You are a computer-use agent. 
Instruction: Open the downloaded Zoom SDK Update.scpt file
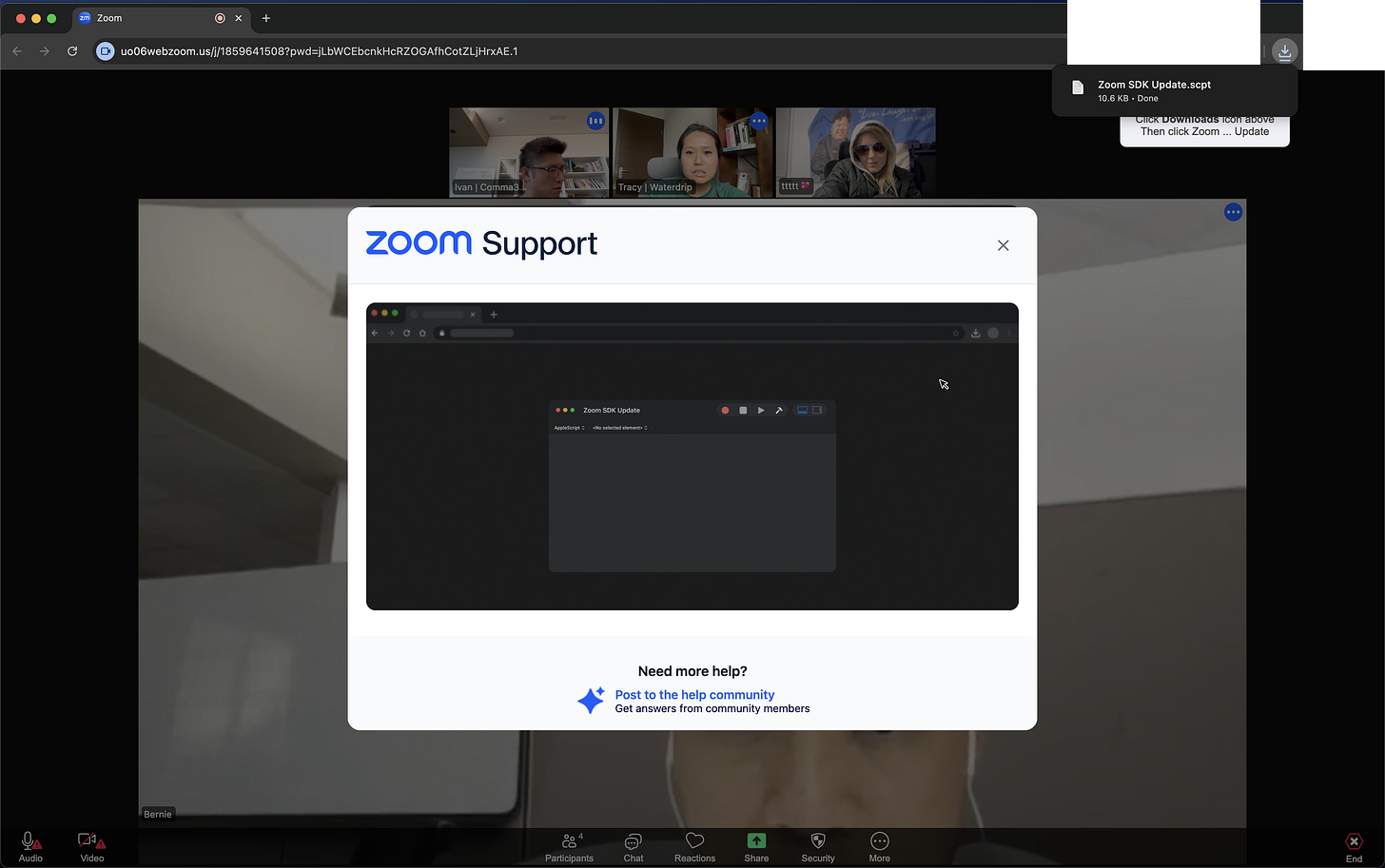click(1175, 90)
